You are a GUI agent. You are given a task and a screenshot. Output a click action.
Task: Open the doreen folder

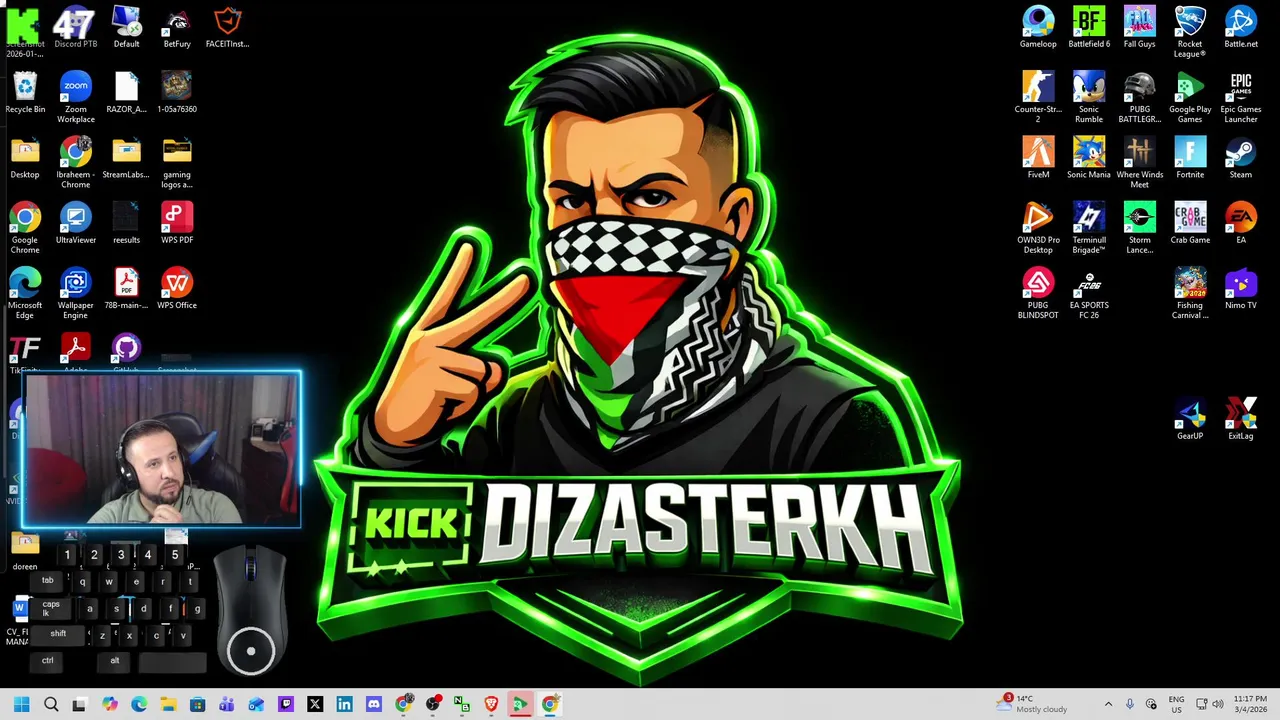(x=25, y=550)
